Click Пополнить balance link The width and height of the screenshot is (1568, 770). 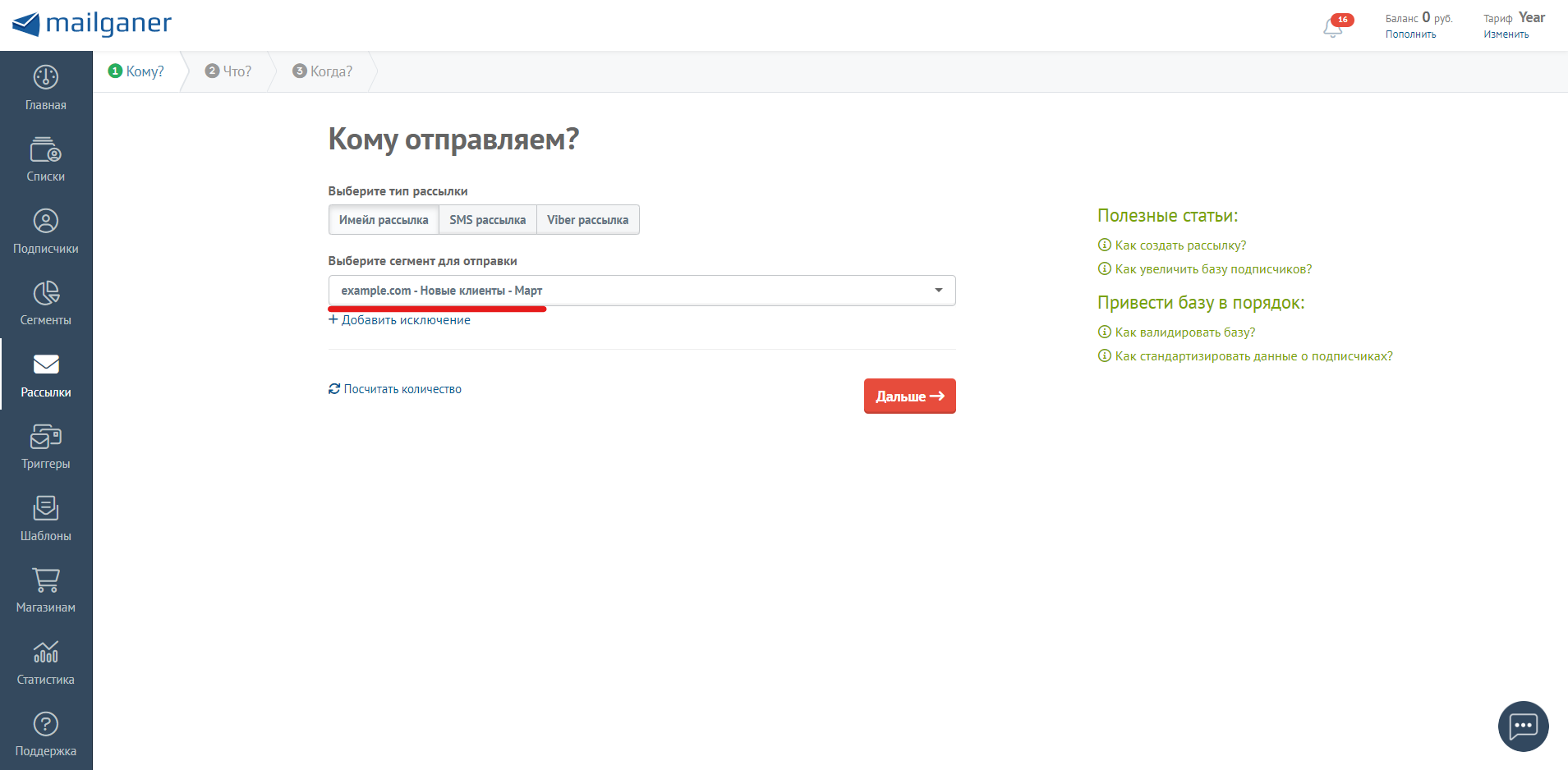1410,34
